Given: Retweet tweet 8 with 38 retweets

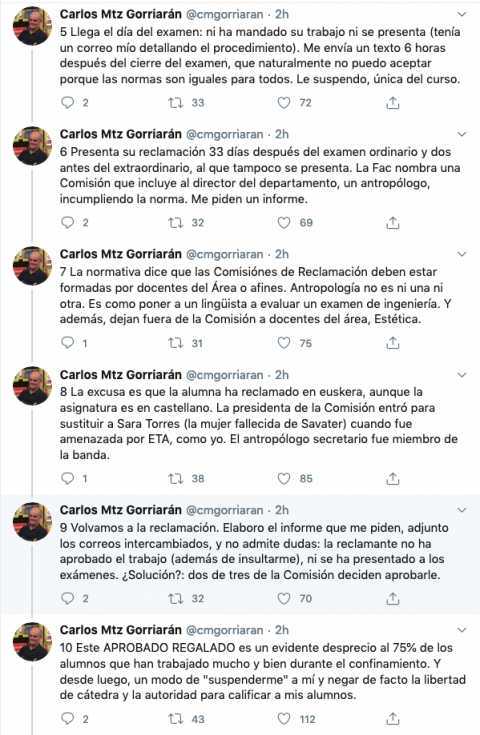Looking at the screenshot, I should [x=176, y=479].
